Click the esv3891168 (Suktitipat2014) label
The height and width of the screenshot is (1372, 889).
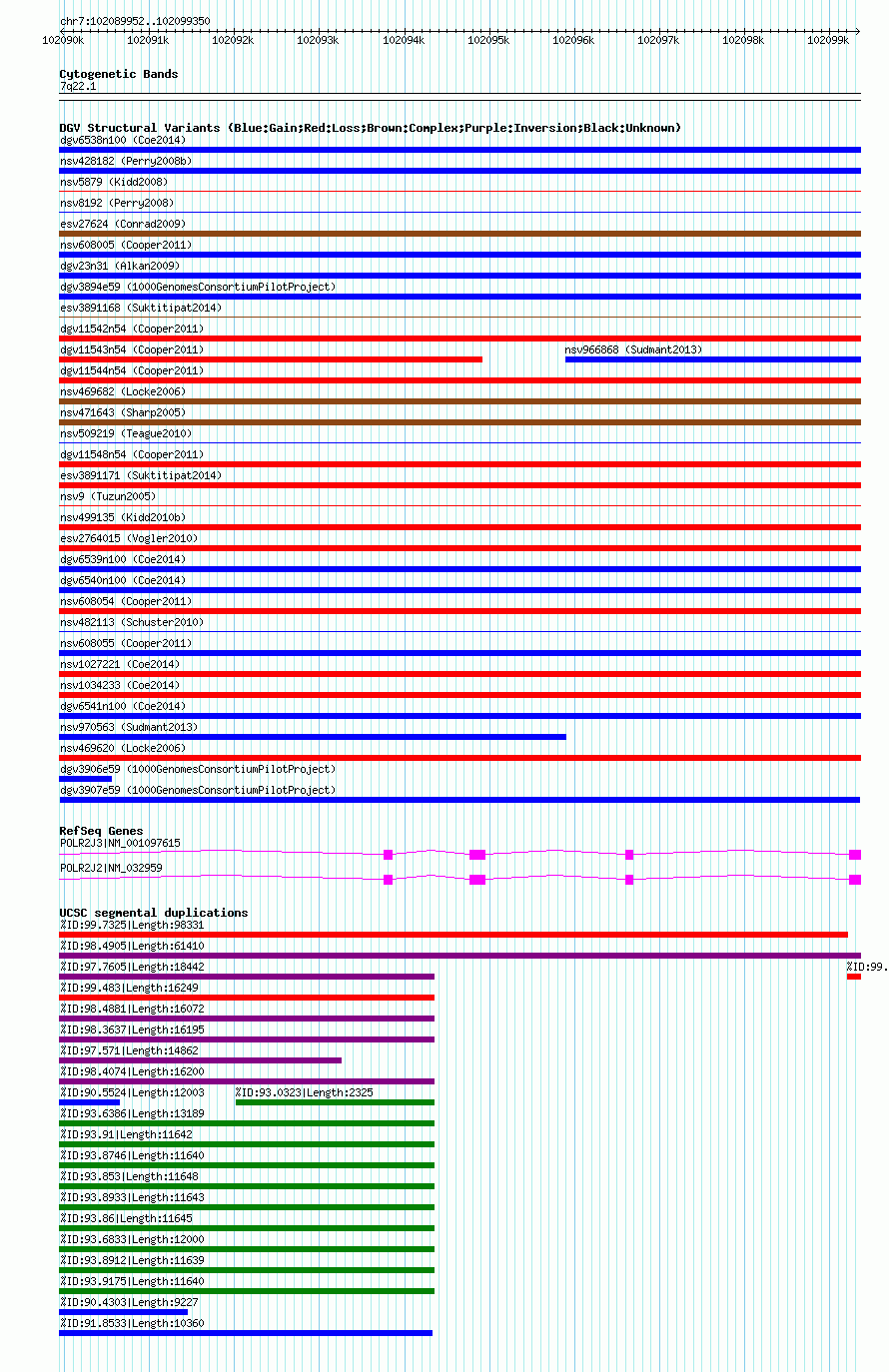point(141,308)
